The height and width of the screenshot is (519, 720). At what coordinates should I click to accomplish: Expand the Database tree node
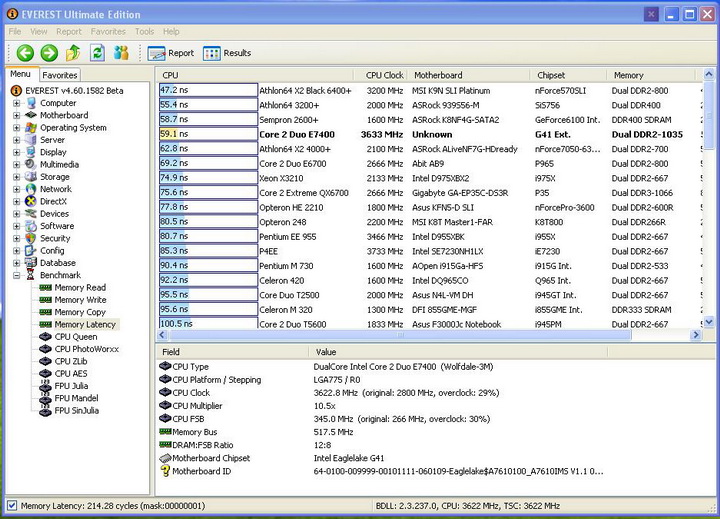pos(17,263)
